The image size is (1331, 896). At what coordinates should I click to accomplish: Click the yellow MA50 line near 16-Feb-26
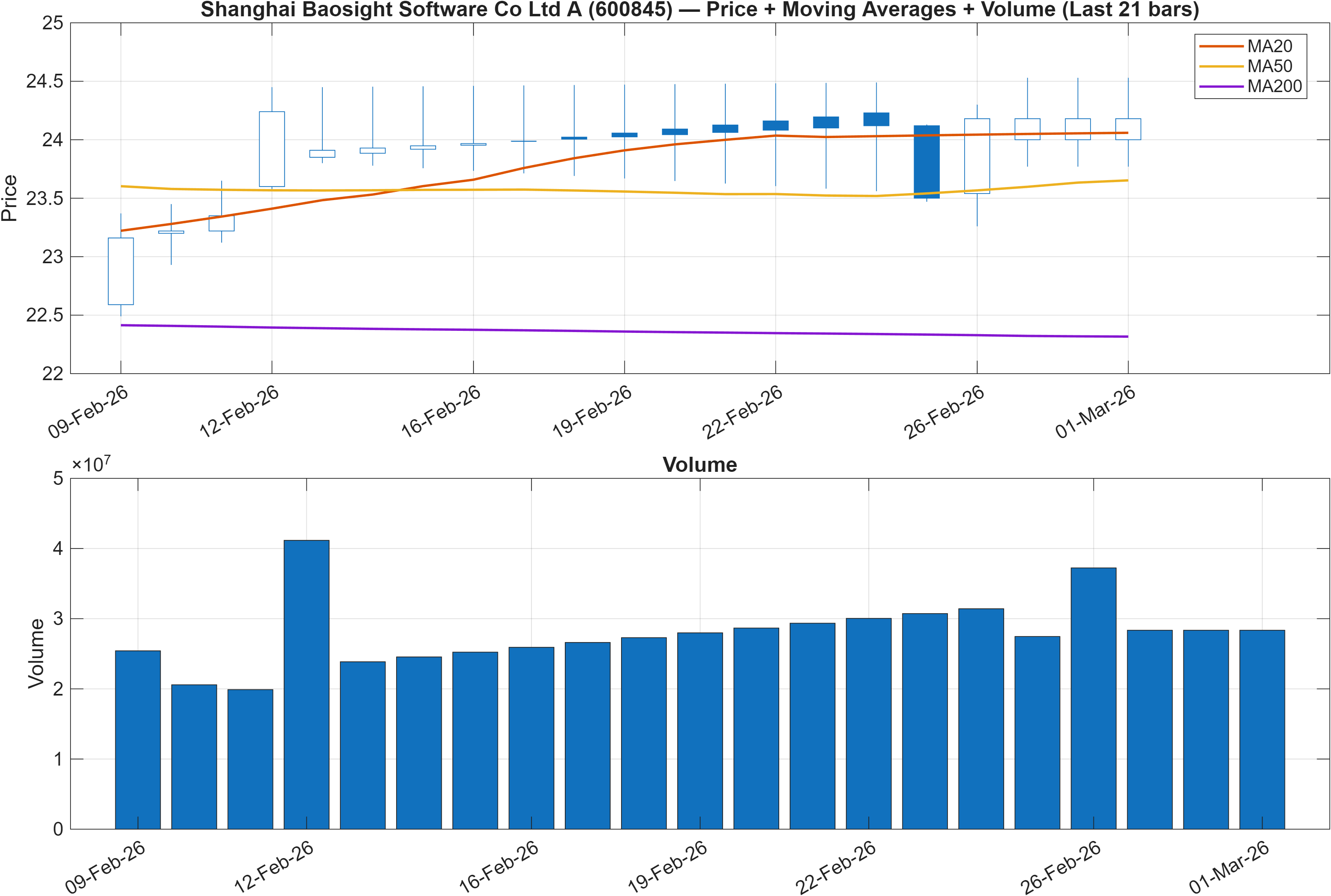point(473,190)
